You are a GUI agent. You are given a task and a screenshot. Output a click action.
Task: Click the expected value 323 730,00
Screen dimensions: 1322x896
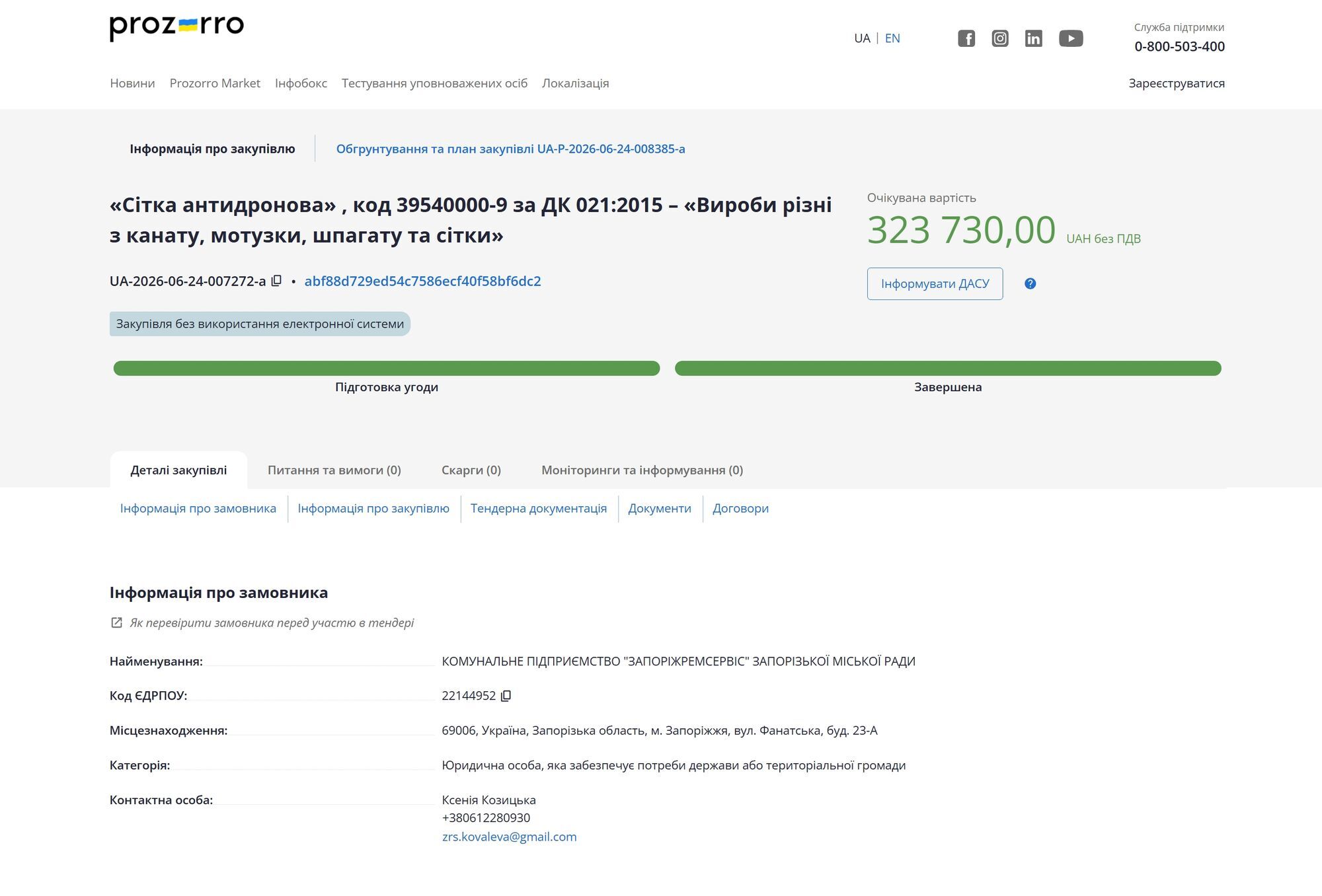click(961, 230)
